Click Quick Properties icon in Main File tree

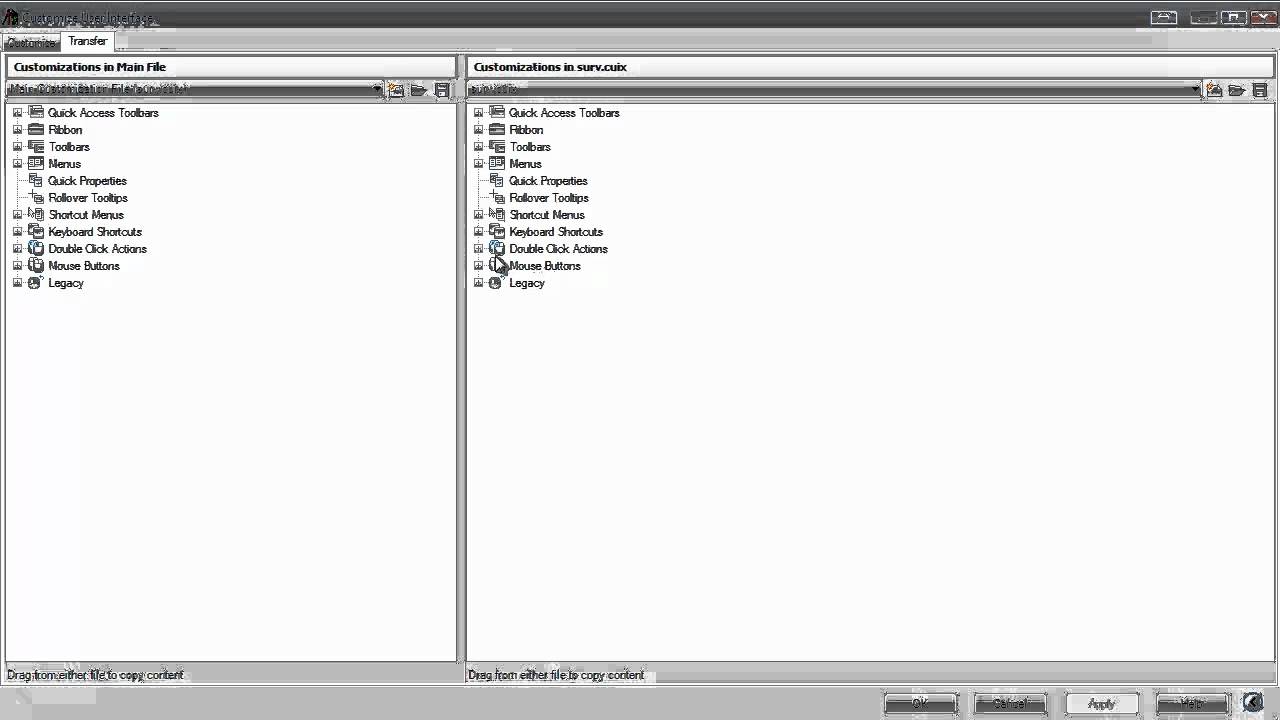coord(36,181)
